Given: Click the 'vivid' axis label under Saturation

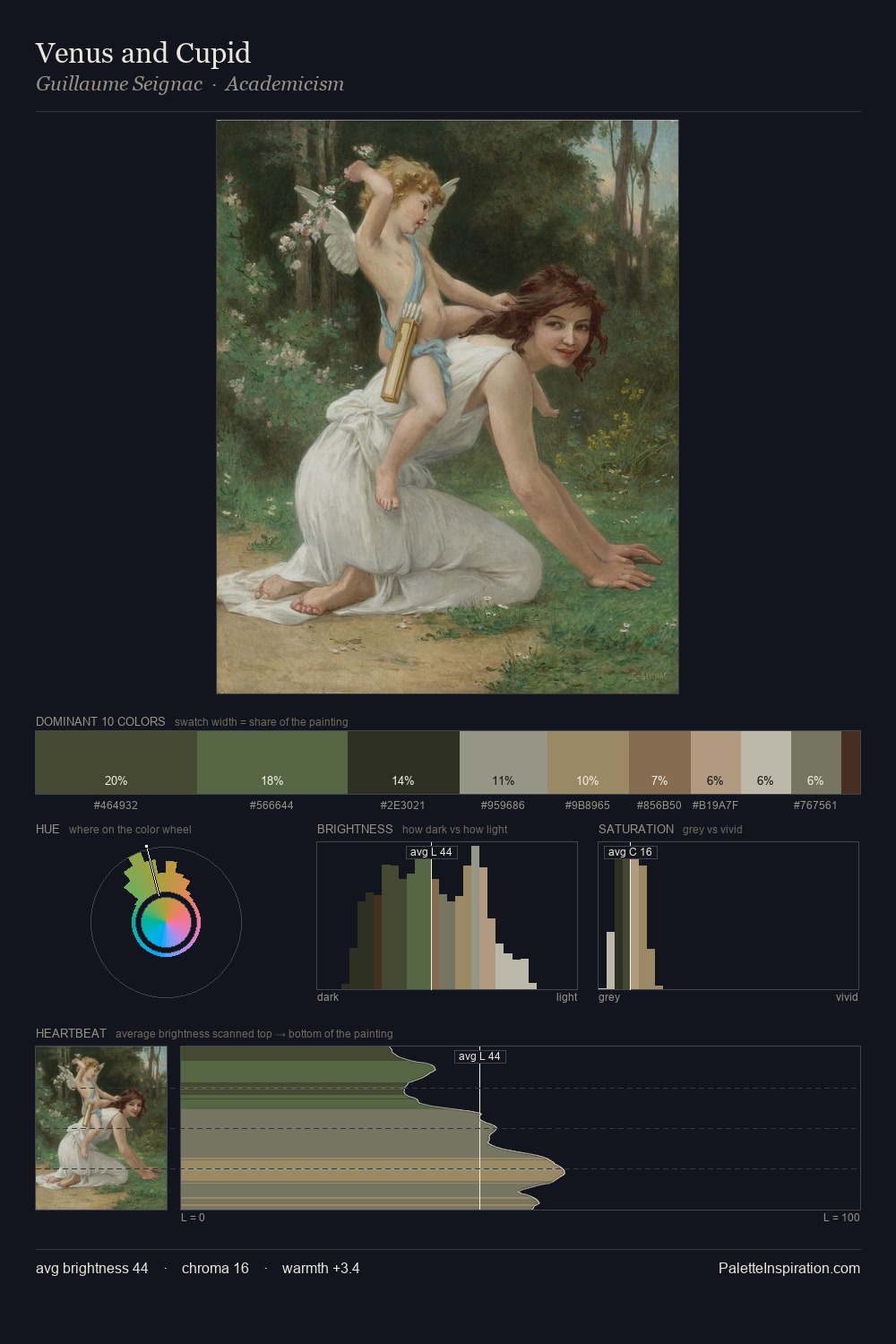Looking at the screenshot, I should tap(847, 997).
